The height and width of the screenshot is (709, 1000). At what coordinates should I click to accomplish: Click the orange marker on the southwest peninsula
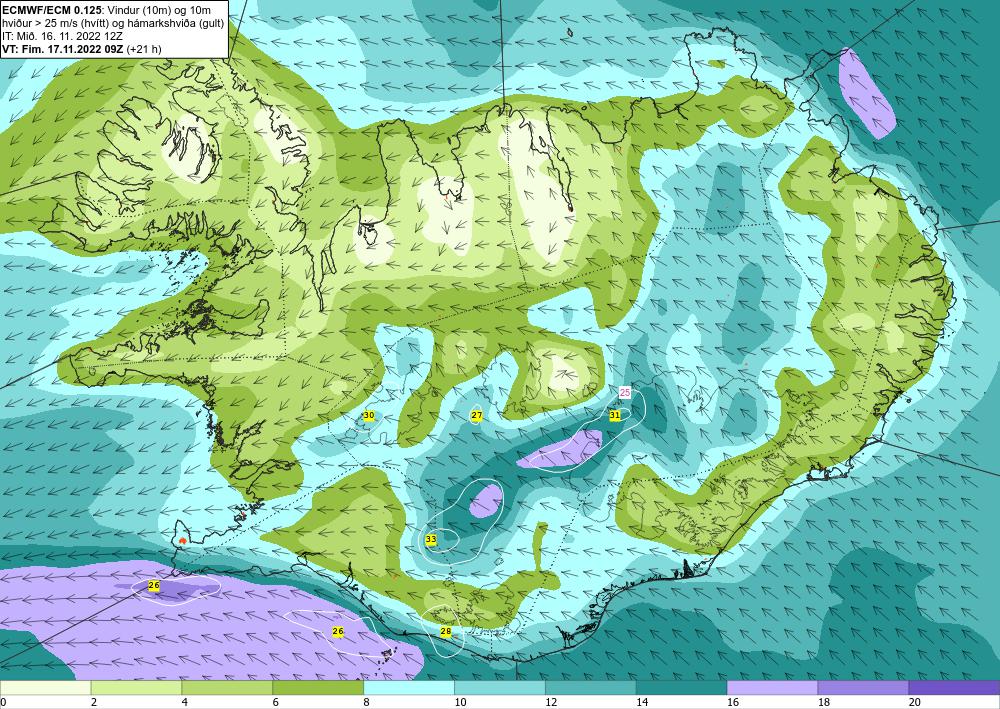[x=183, y=540]
